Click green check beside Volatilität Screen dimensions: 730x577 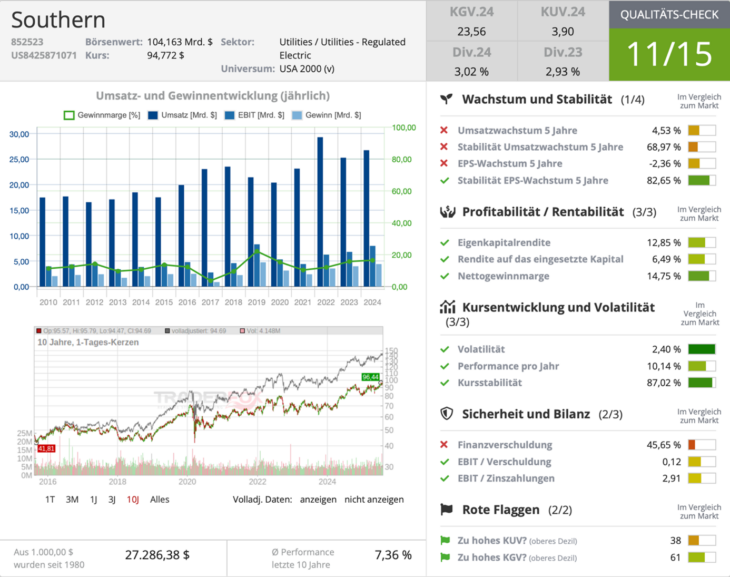click(445, 349)
